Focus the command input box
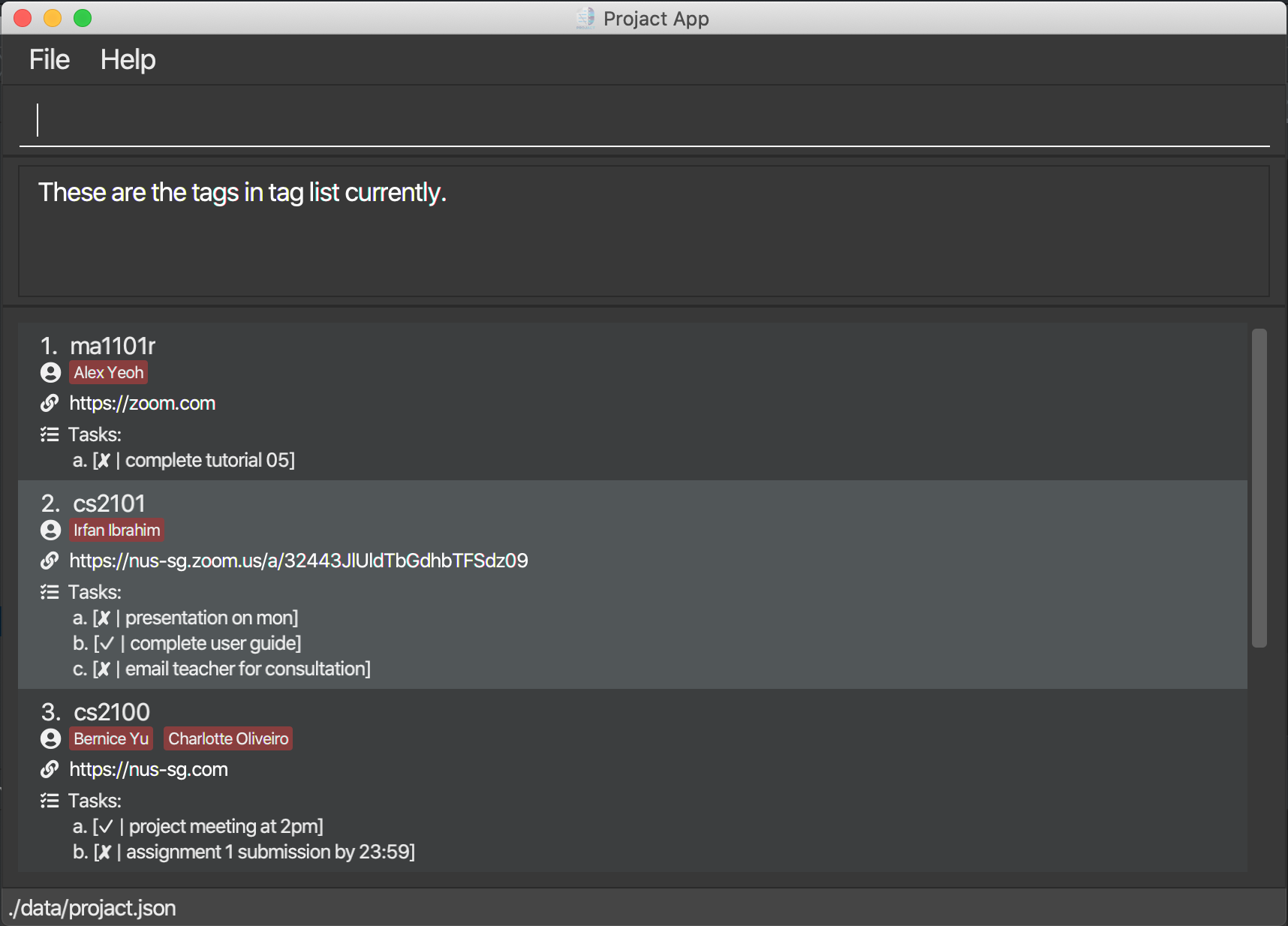 644,120
